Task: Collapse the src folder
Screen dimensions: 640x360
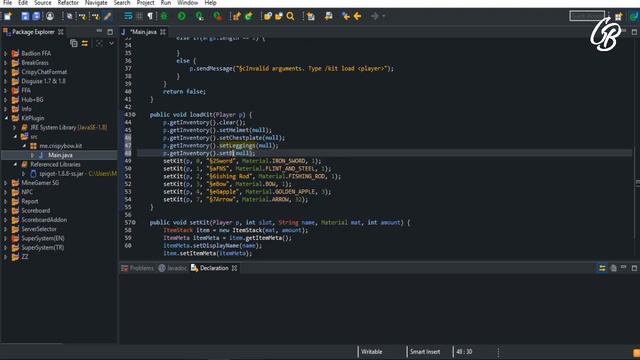Action: (x=15, y=137)
